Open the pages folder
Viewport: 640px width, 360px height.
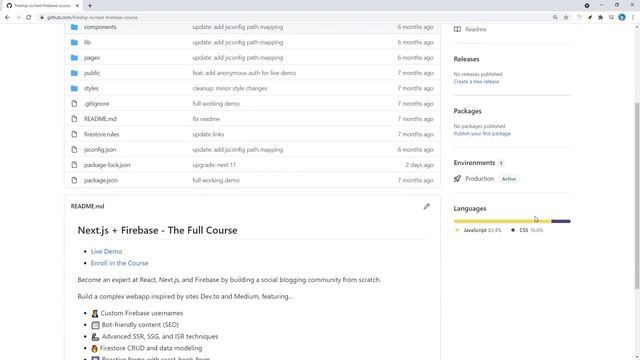pos(92,58)
